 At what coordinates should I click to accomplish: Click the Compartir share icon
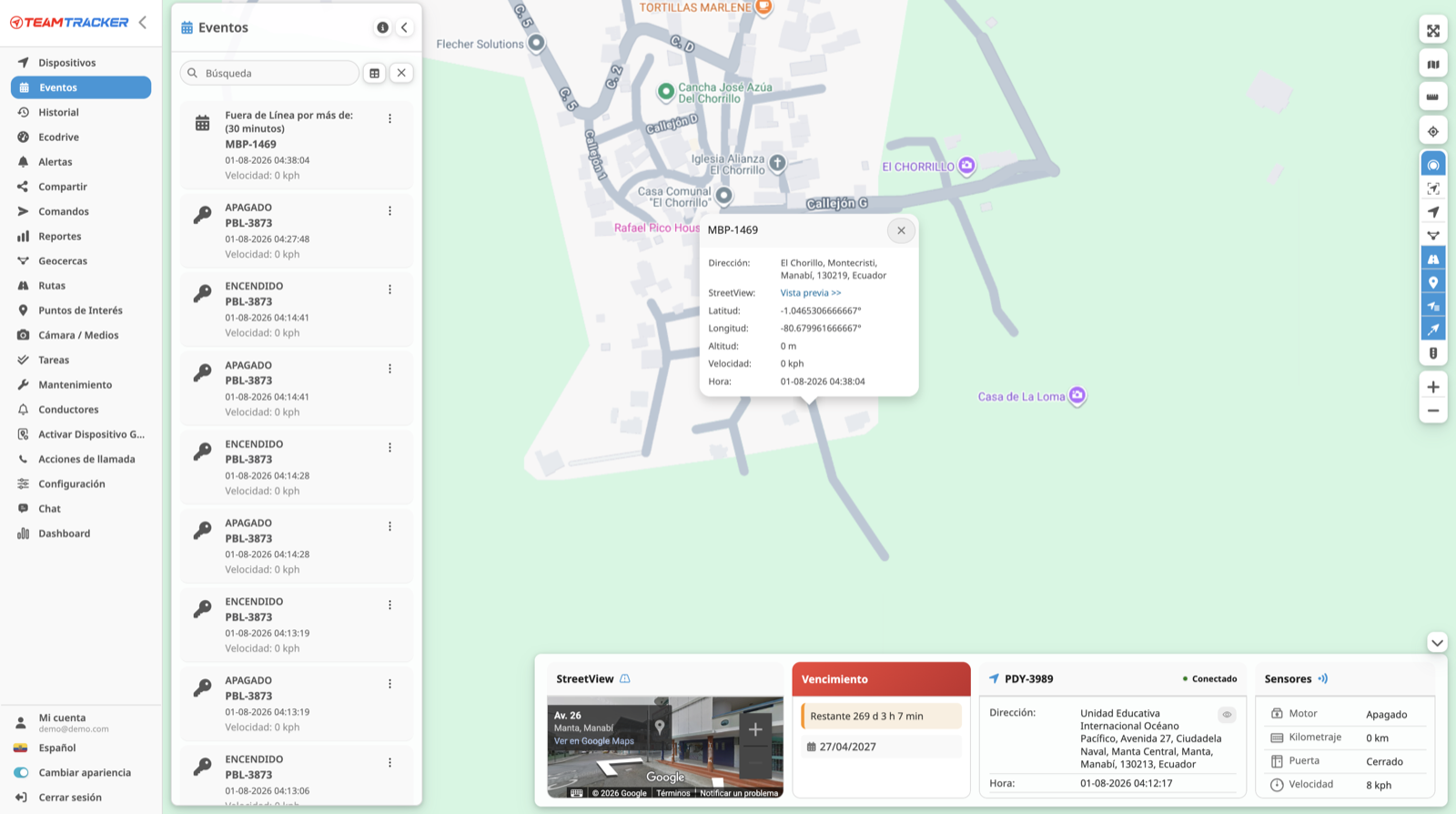pyautogui.click(x=23, y=187)
